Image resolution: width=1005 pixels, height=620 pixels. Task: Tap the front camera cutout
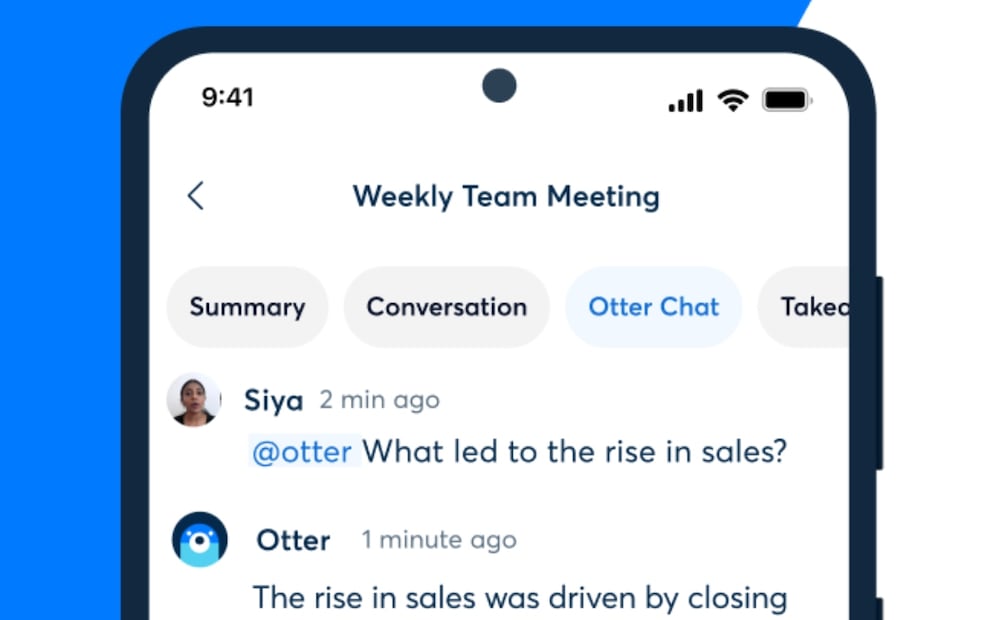(x=499, y=85)
